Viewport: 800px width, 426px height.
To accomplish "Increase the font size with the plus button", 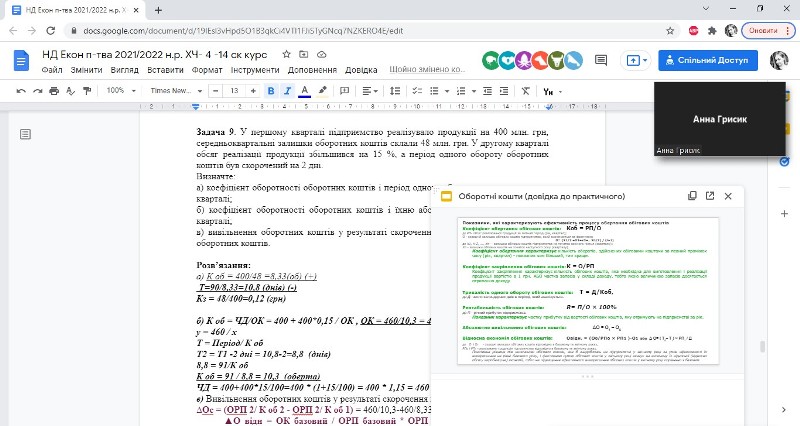I will (x=253, y=91).
